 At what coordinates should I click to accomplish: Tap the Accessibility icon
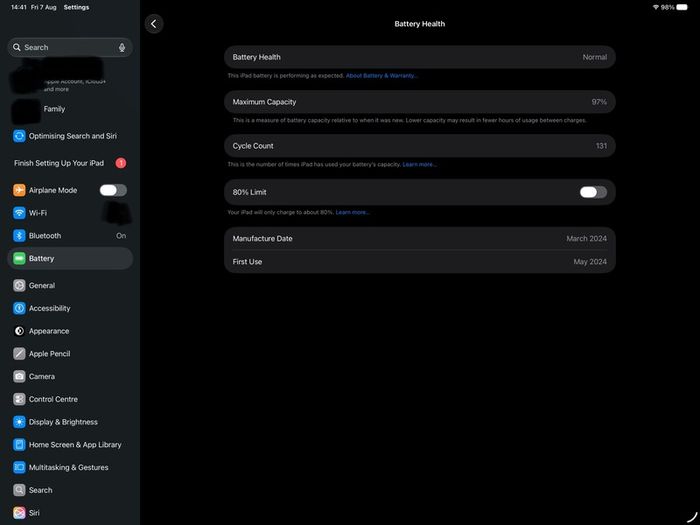19,308
